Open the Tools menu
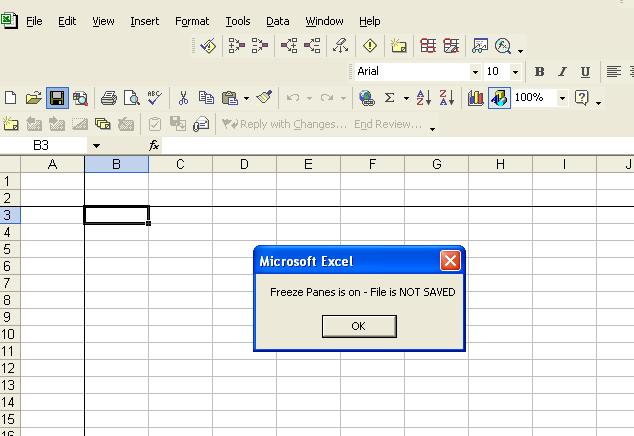634x436 pixels. [238, 21]
